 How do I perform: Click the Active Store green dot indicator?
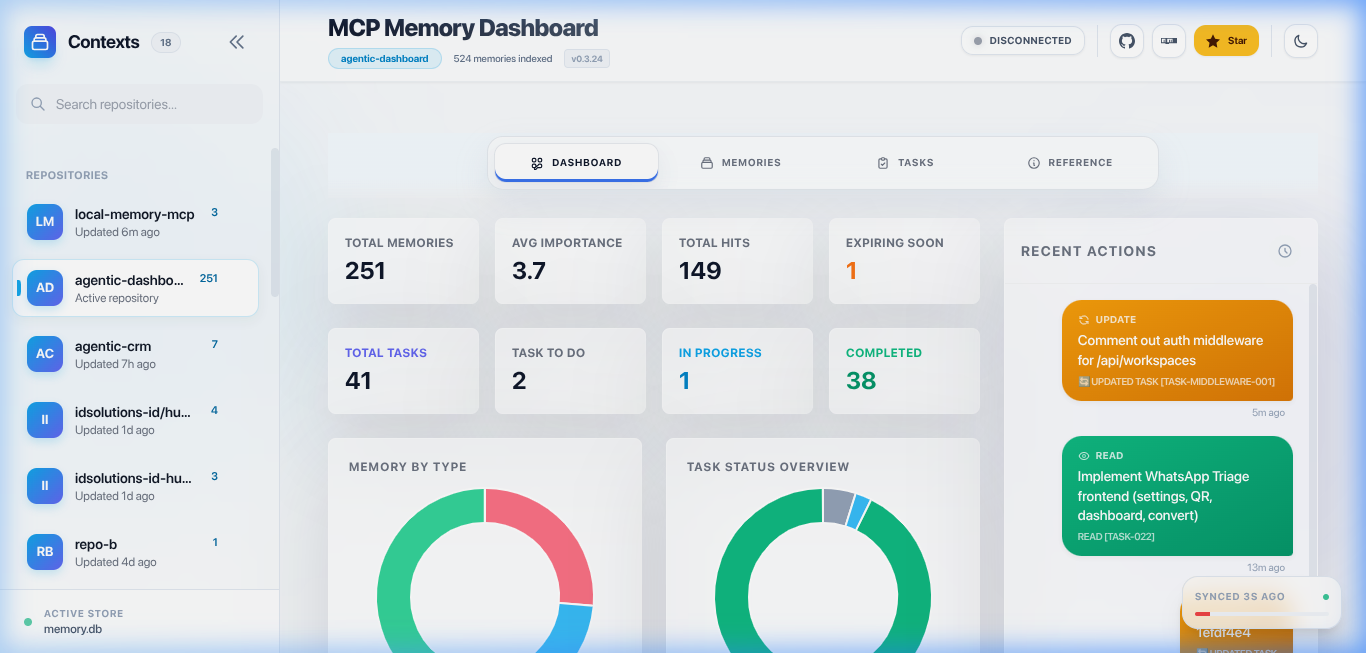pos(28,622)
